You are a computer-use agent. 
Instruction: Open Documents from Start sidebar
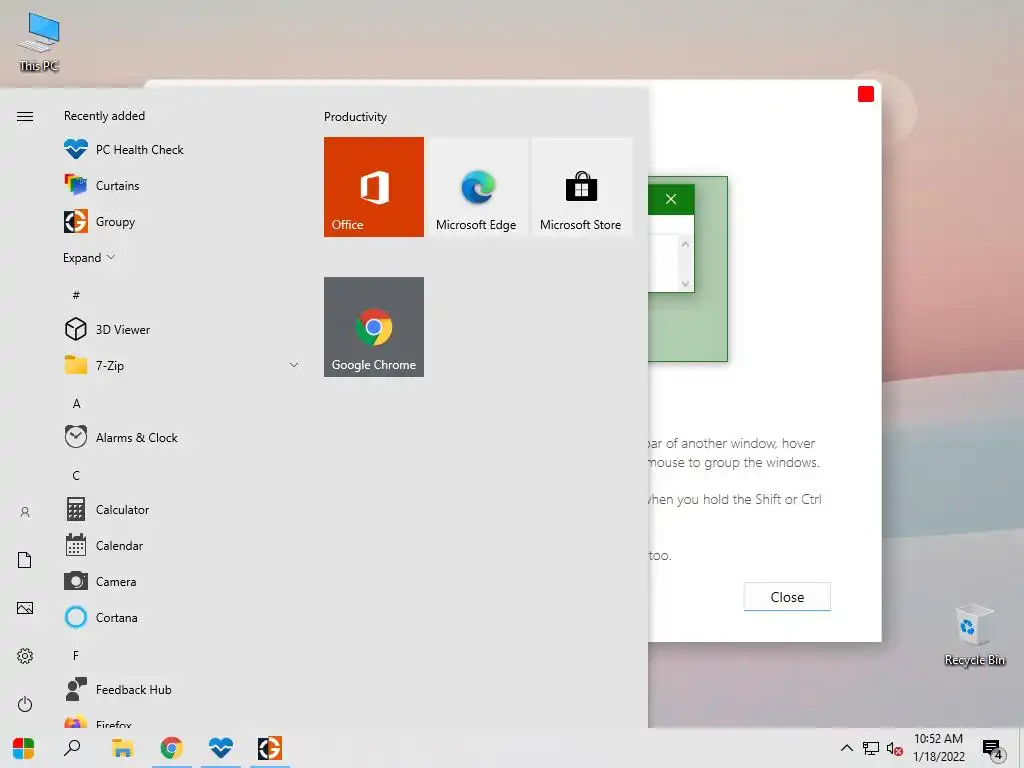tap(25, 560)
